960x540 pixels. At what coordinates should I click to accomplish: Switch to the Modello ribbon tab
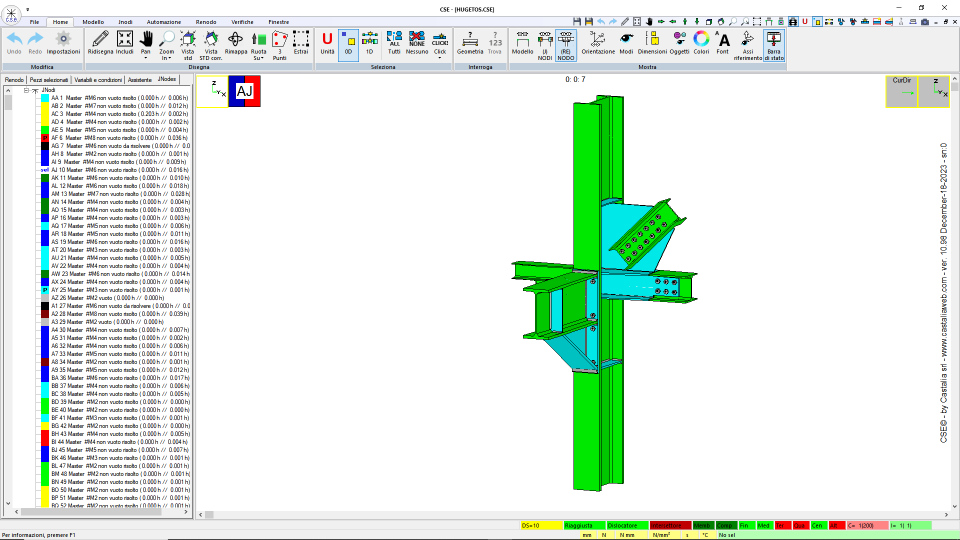[93, 22]
